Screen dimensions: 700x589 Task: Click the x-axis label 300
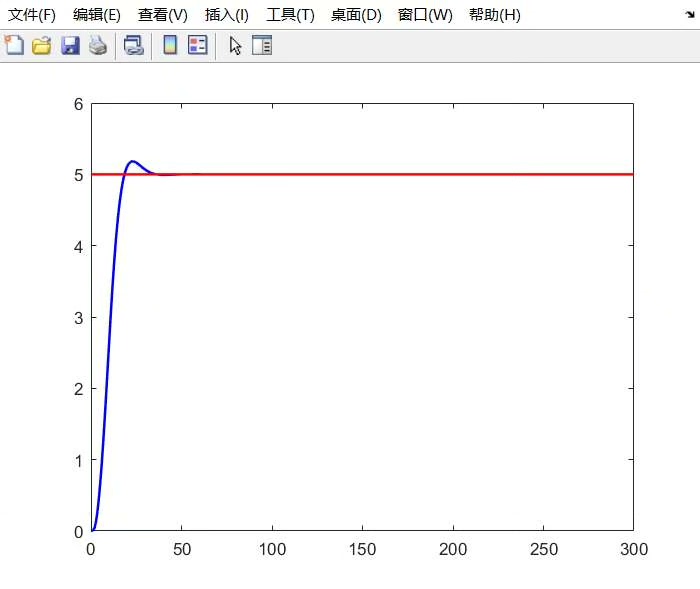click(634, 549)
